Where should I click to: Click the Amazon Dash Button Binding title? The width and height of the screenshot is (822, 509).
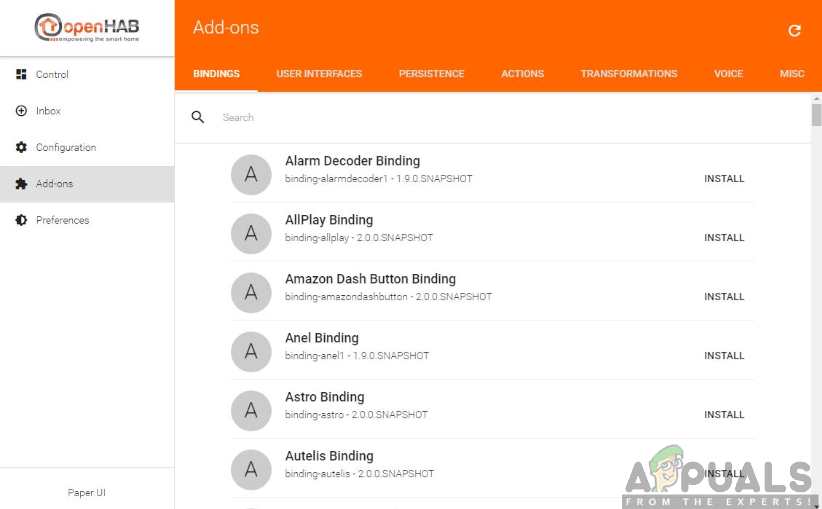tap(370, 279)
